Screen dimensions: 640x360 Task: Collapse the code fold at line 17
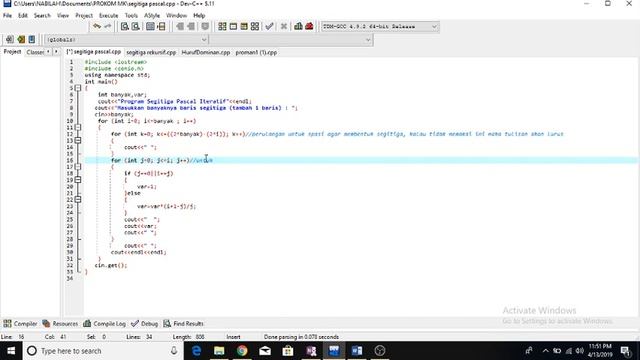tap(78, 167)
